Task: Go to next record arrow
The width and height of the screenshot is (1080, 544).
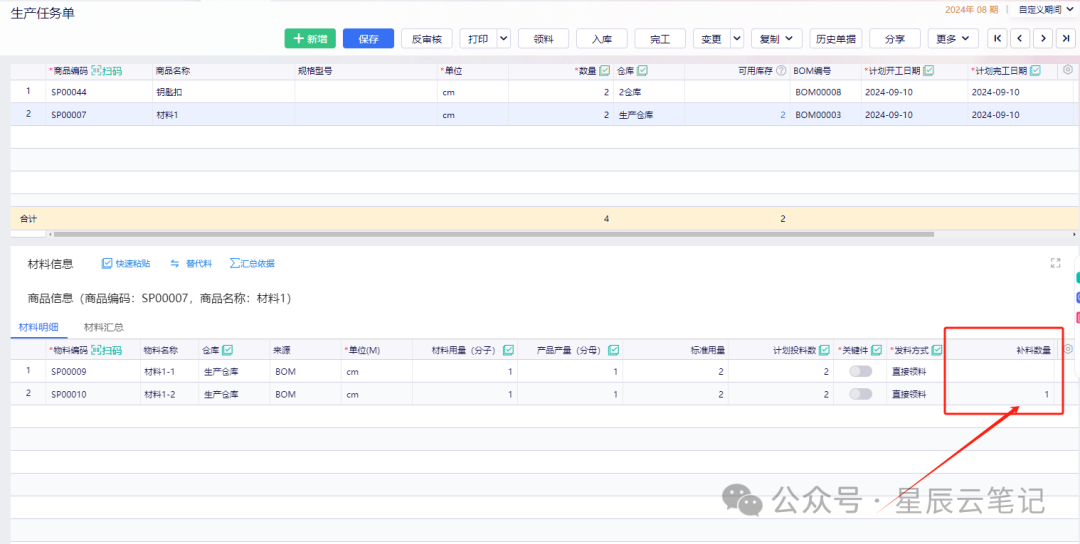Action: click(1043, 39)
